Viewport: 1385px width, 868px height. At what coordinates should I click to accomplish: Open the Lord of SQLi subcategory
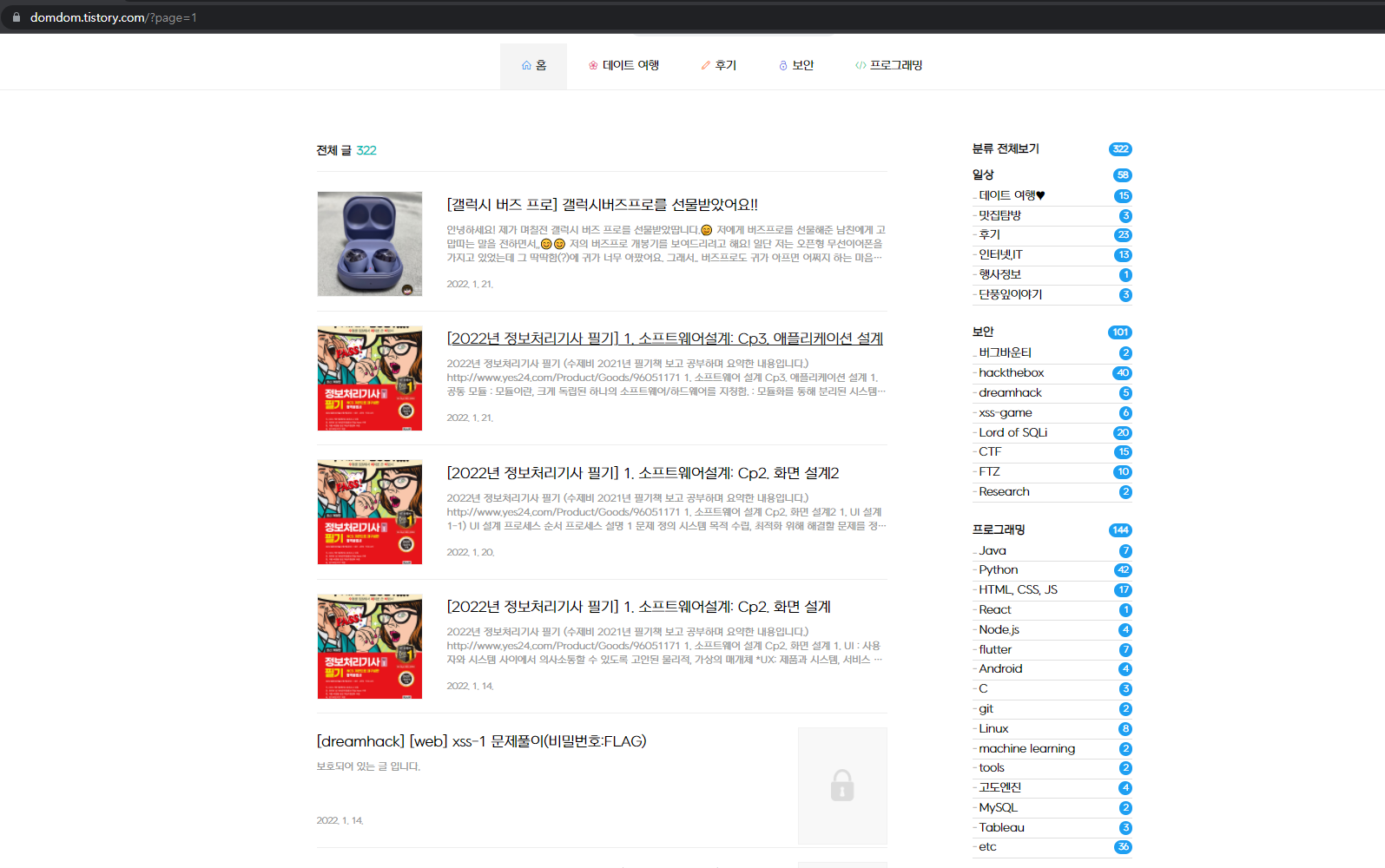pos(1013,433)
